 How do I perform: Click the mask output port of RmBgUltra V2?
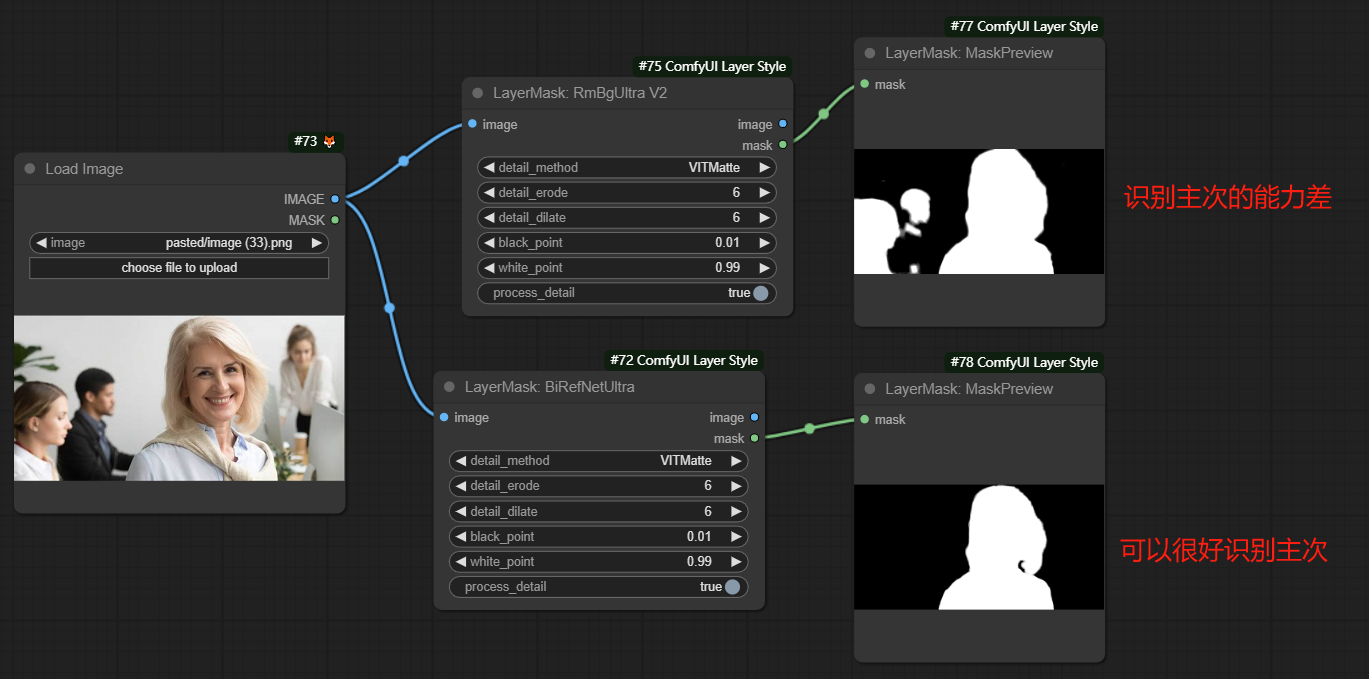[782, 145]
